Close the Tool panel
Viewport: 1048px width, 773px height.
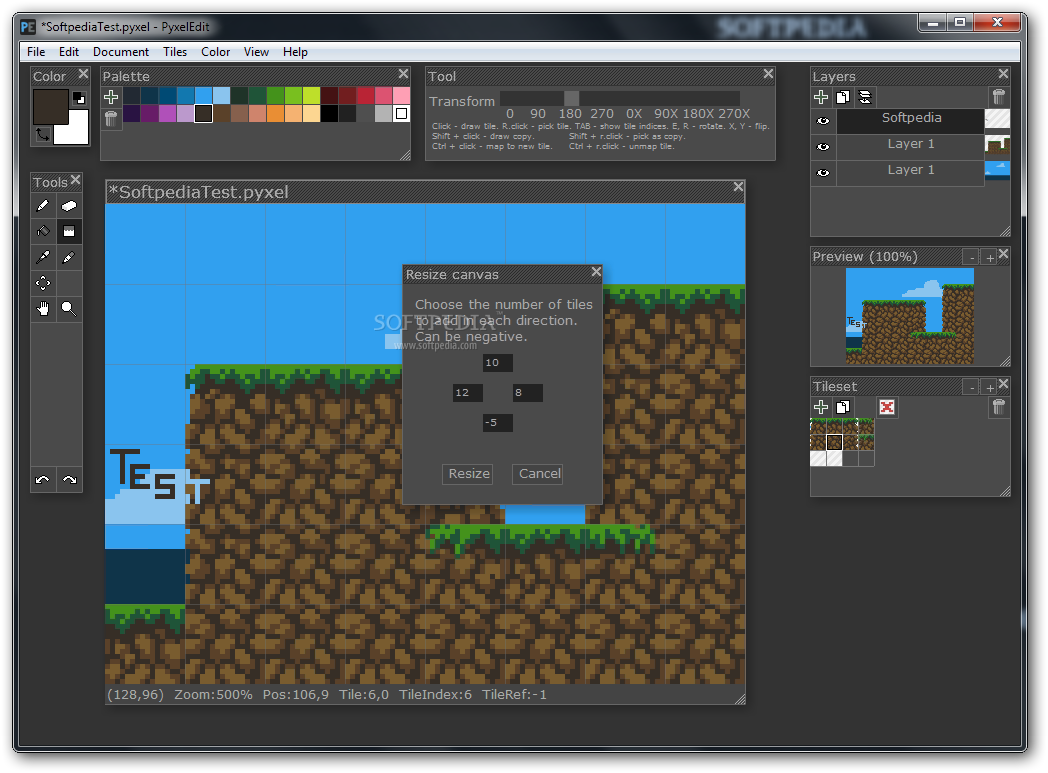point(769,73)
